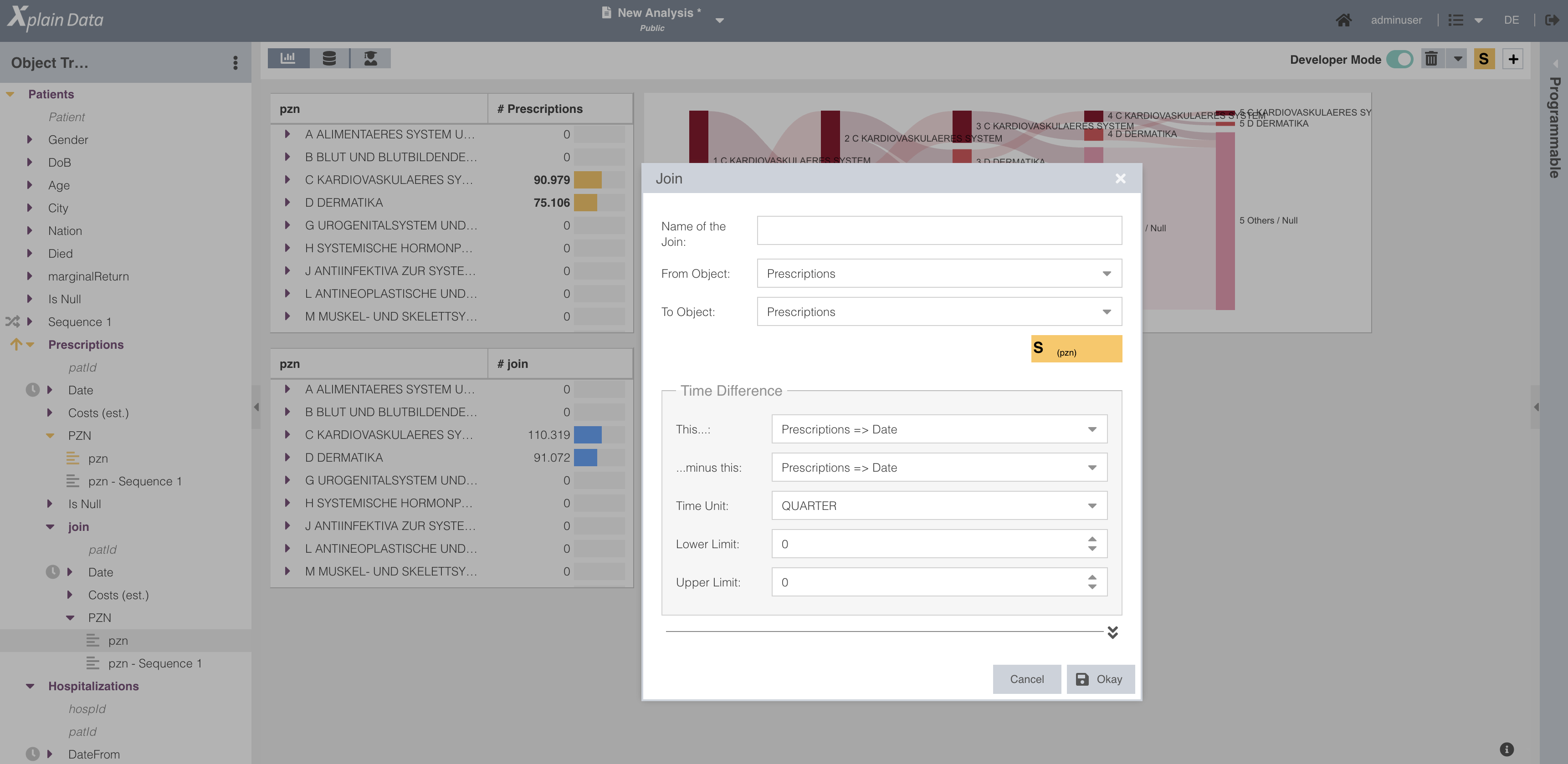Screen dimensions: 1568x764
Task: Expand D DERMATIKA row in join table
Action: click(287, 458)
